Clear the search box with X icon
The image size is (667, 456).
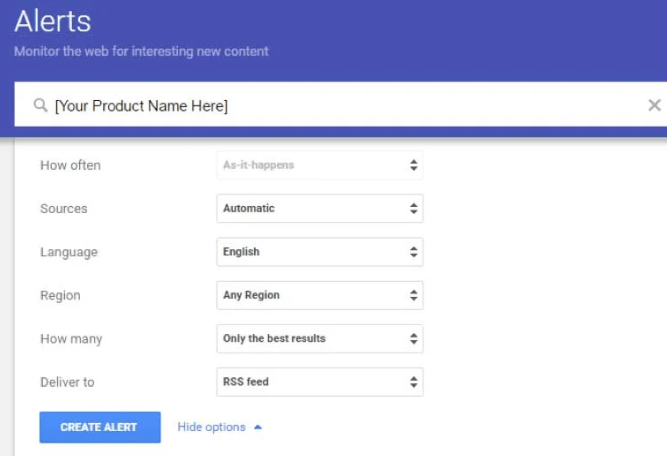[x=654, y=105]
